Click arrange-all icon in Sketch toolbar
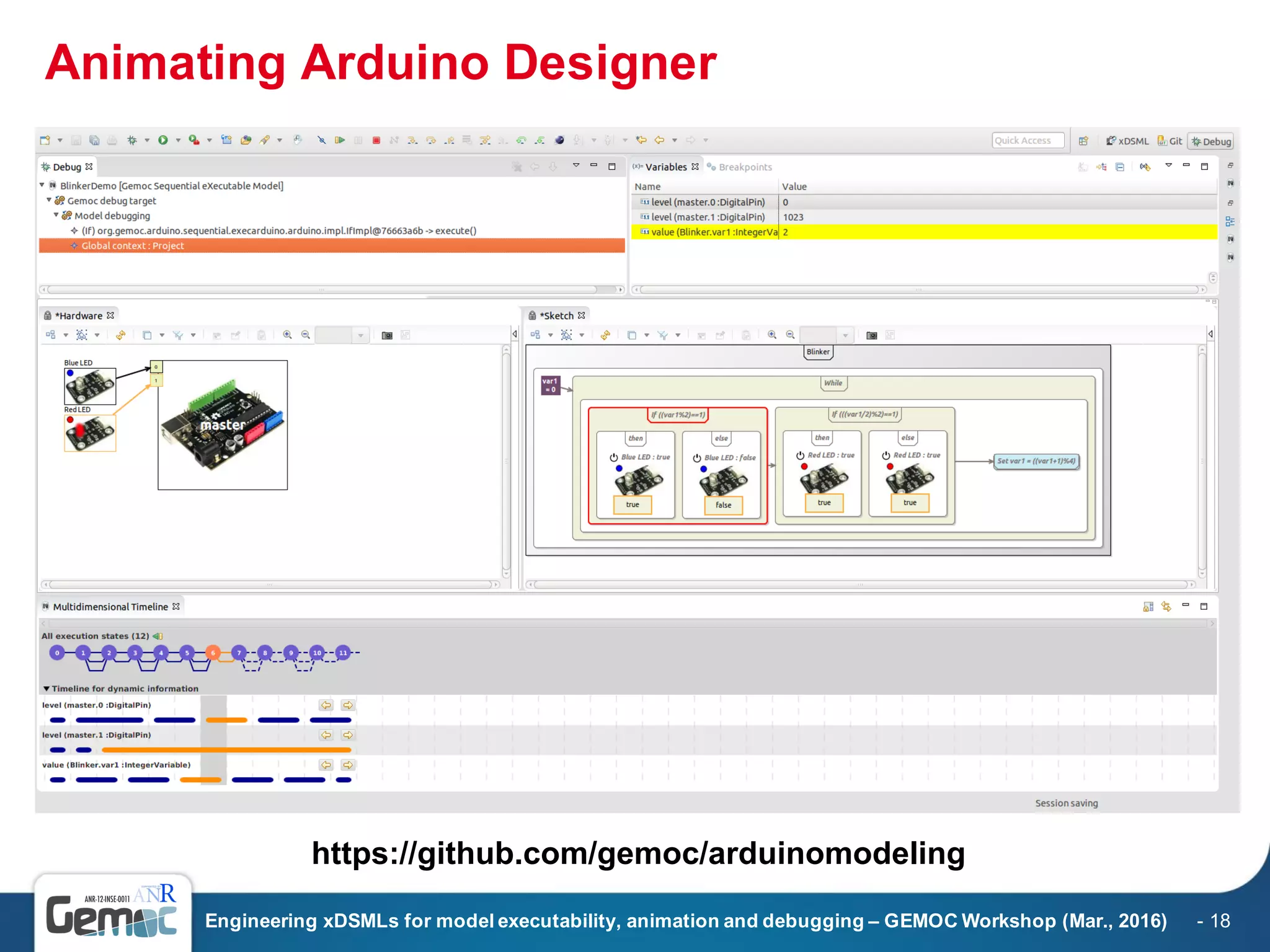The height and width of the screenshot is (952, 1270). coord(535,335)
